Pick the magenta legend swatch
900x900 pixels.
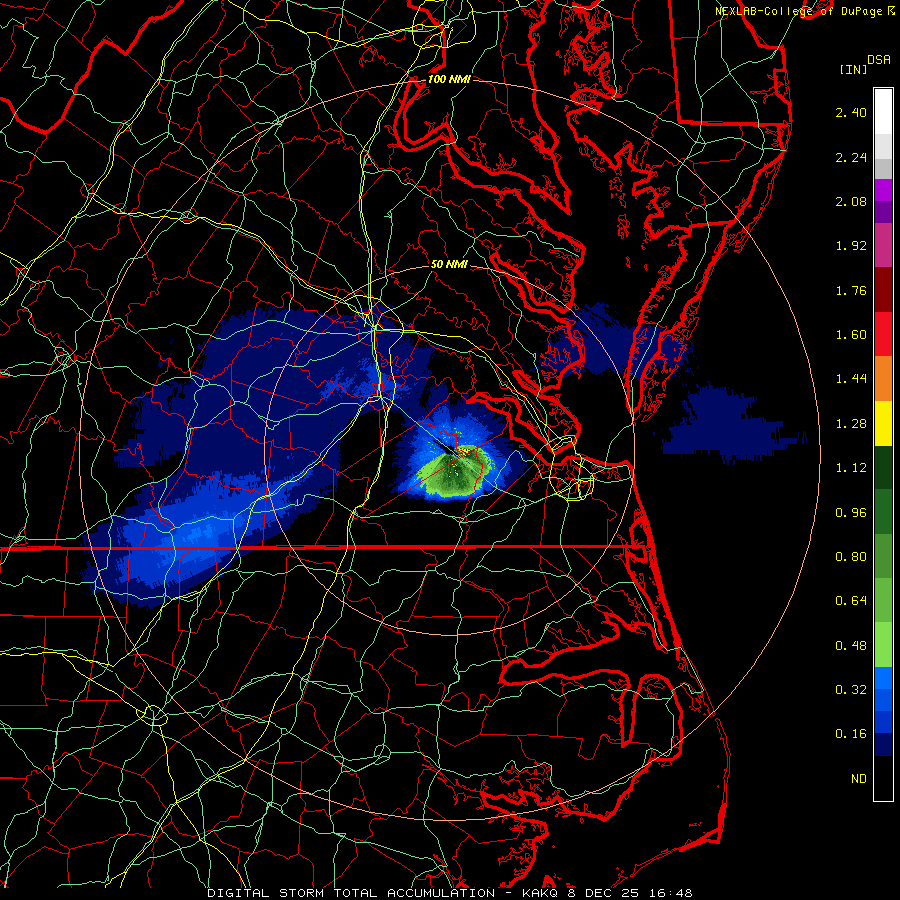(883, 190)
